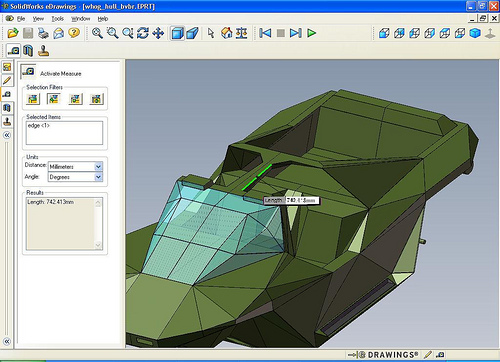Toggle the Perspective view icon
This screenshot has height=362, width=500.
(x=192, y=33)
